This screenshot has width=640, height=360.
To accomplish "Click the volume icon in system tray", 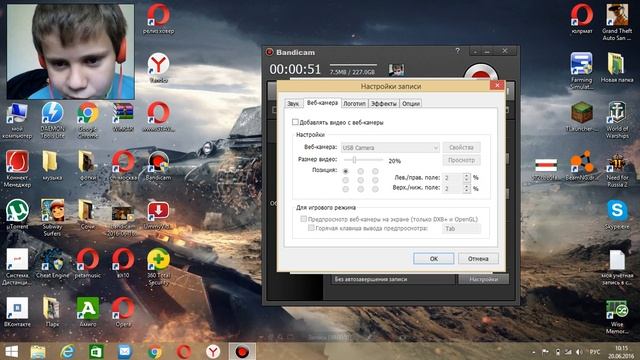I will pos(579,352).
